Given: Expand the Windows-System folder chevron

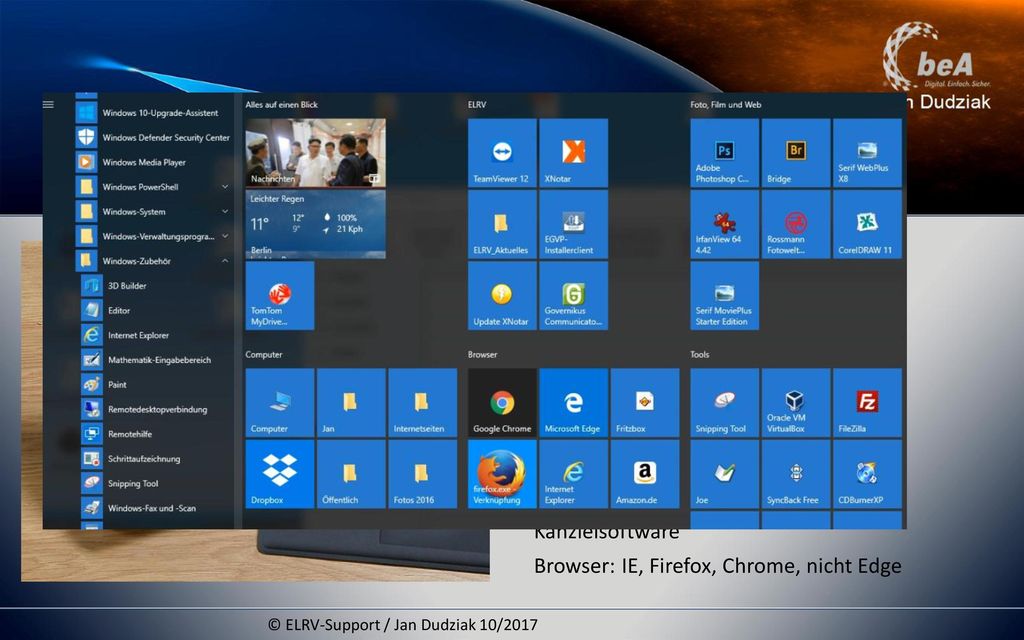Looking at the screenshot, I should tap(225, 212).
